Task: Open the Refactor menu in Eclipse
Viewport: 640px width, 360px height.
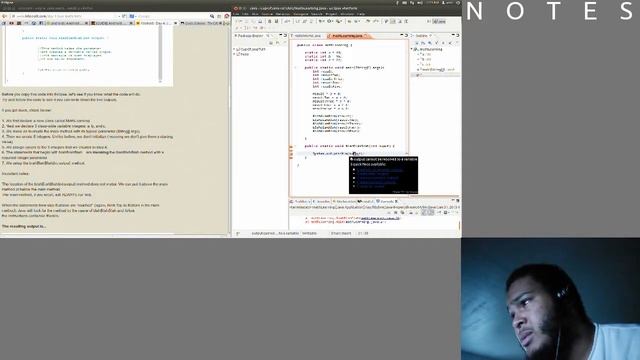Action: point(283,14)
